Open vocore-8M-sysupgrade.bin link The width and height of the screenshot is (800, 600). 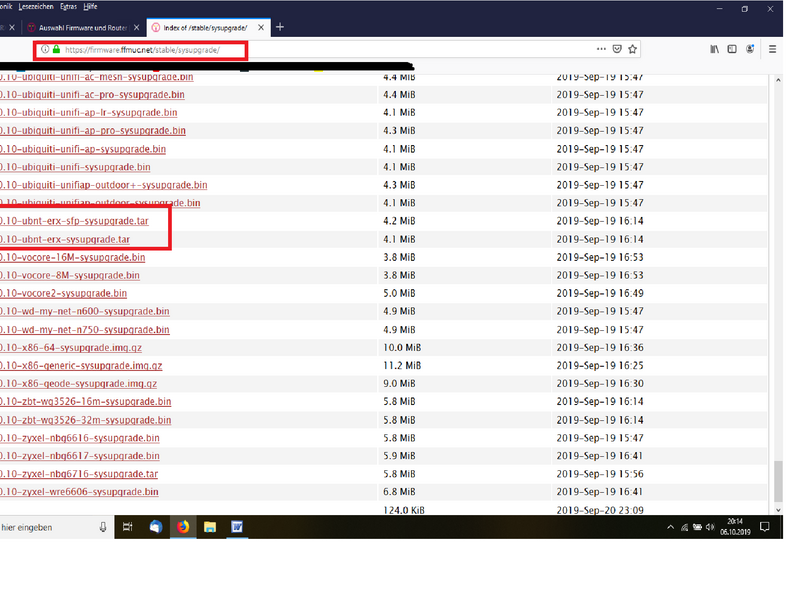[70, 276]
